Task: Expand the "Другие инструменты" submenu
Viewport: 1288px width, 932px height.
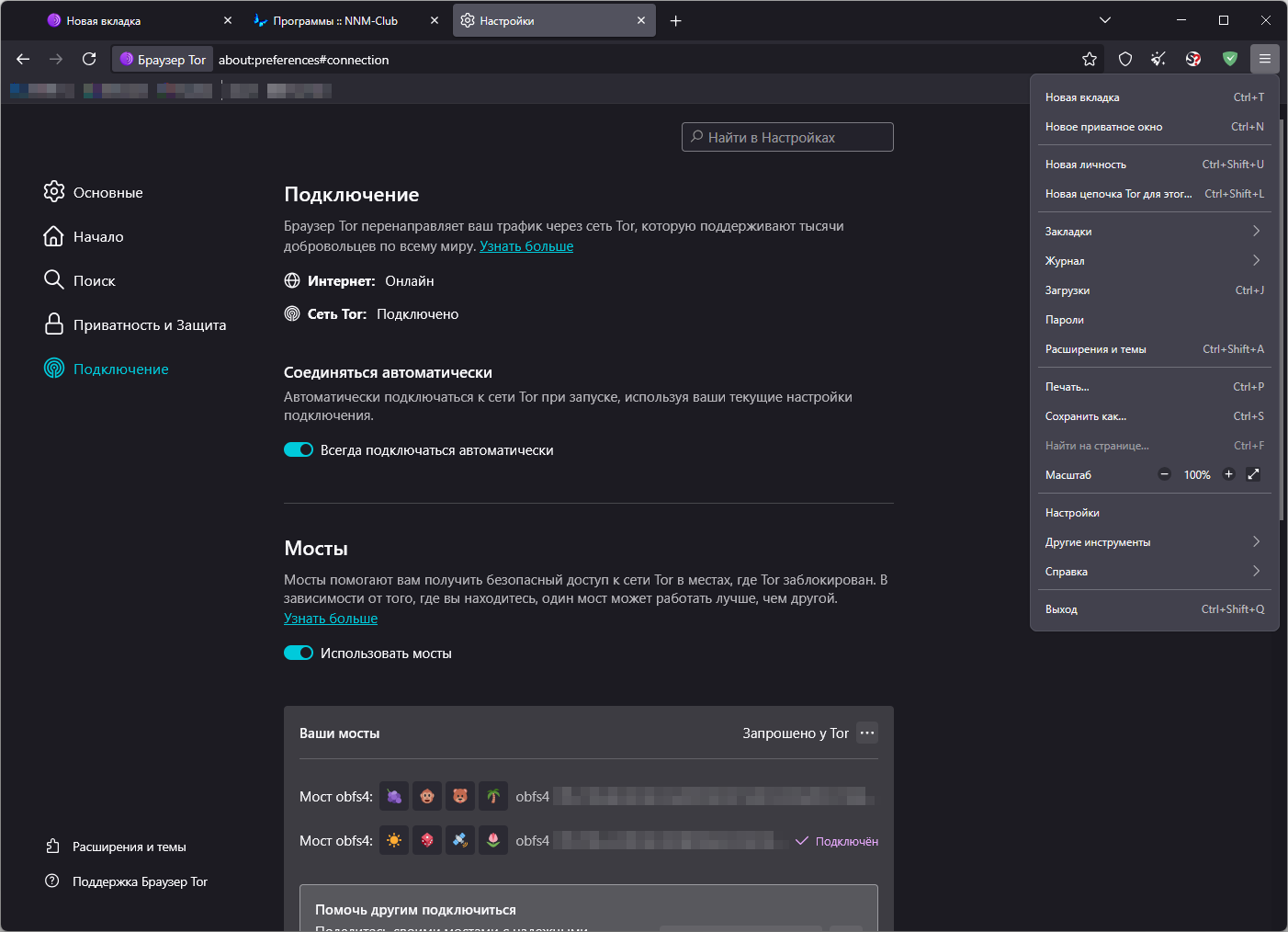Action: pyautogui.click(x=1155, y=542)
